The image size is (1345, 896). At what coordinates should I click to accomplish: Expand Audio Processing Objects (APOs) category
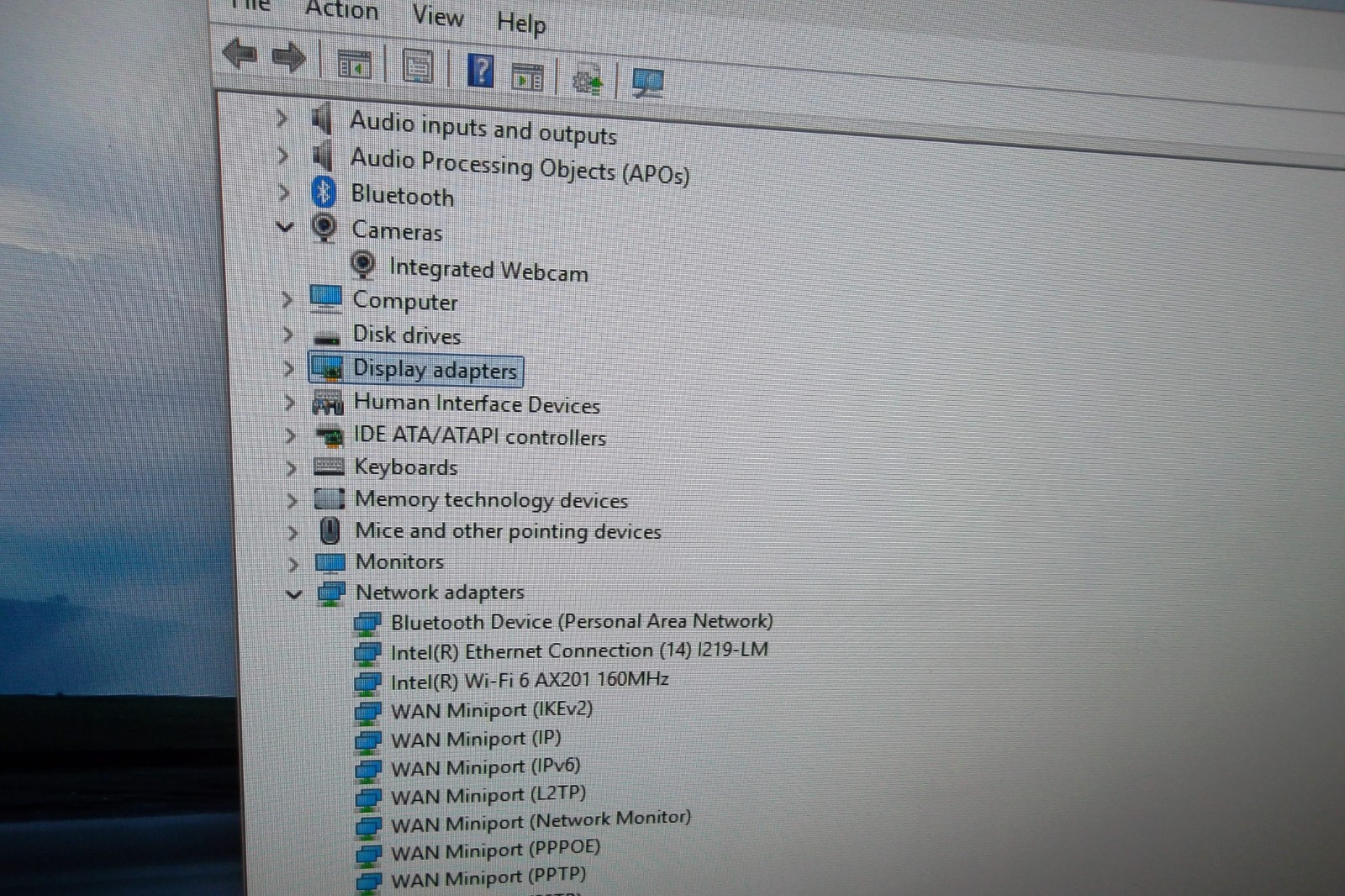(283, 155)
